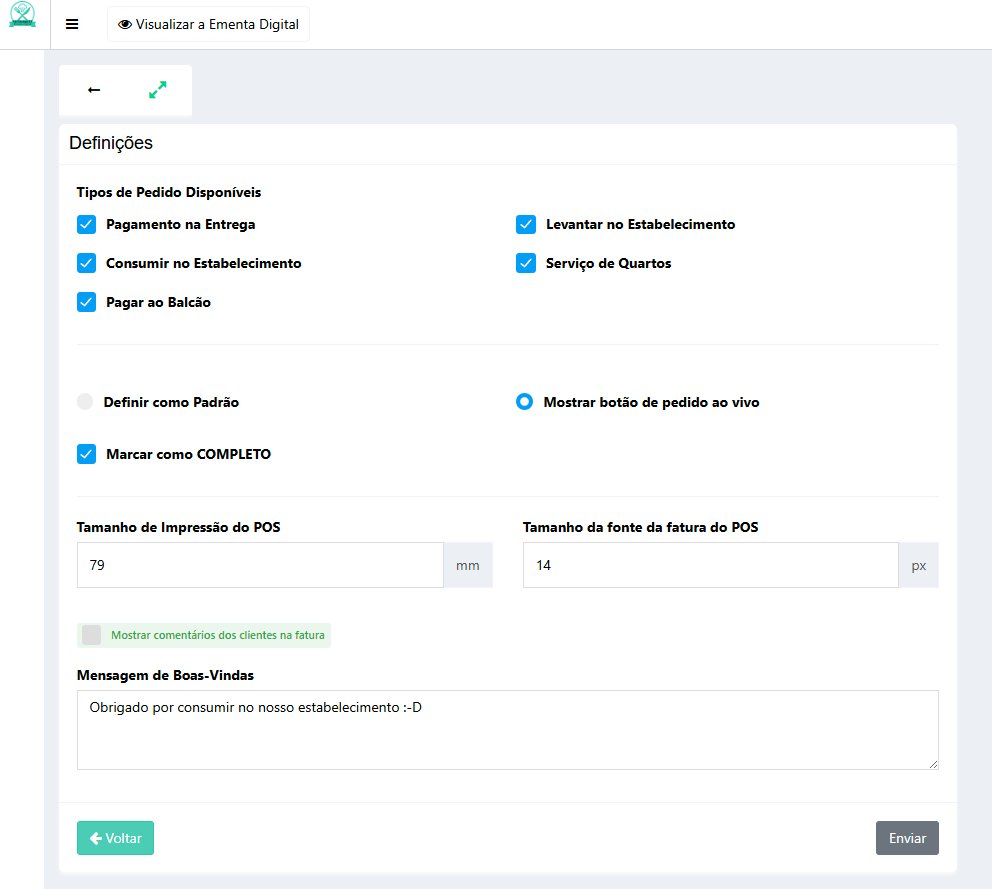This screenshot has height=889, width=992.
Task: Uncheck Pagamento na Entrega checkbox
Action: [x=86, y=225]
